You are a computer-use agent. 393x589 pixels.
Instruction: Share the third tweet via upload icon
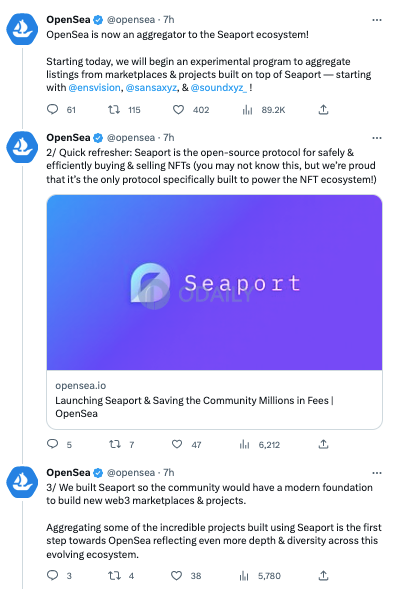click(323, 575)
